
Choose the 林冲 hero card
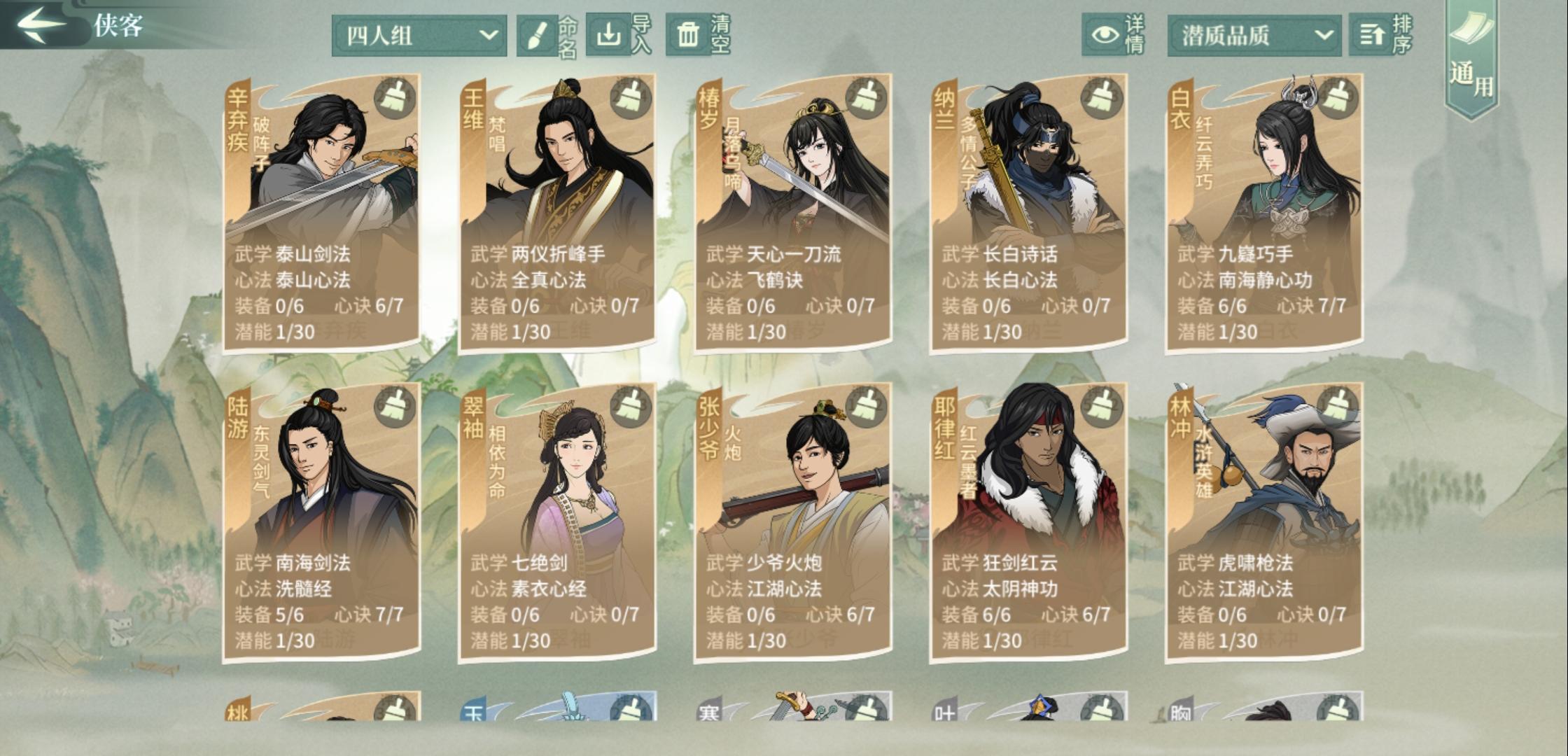pyautogui.click(x=1263, y=521)
